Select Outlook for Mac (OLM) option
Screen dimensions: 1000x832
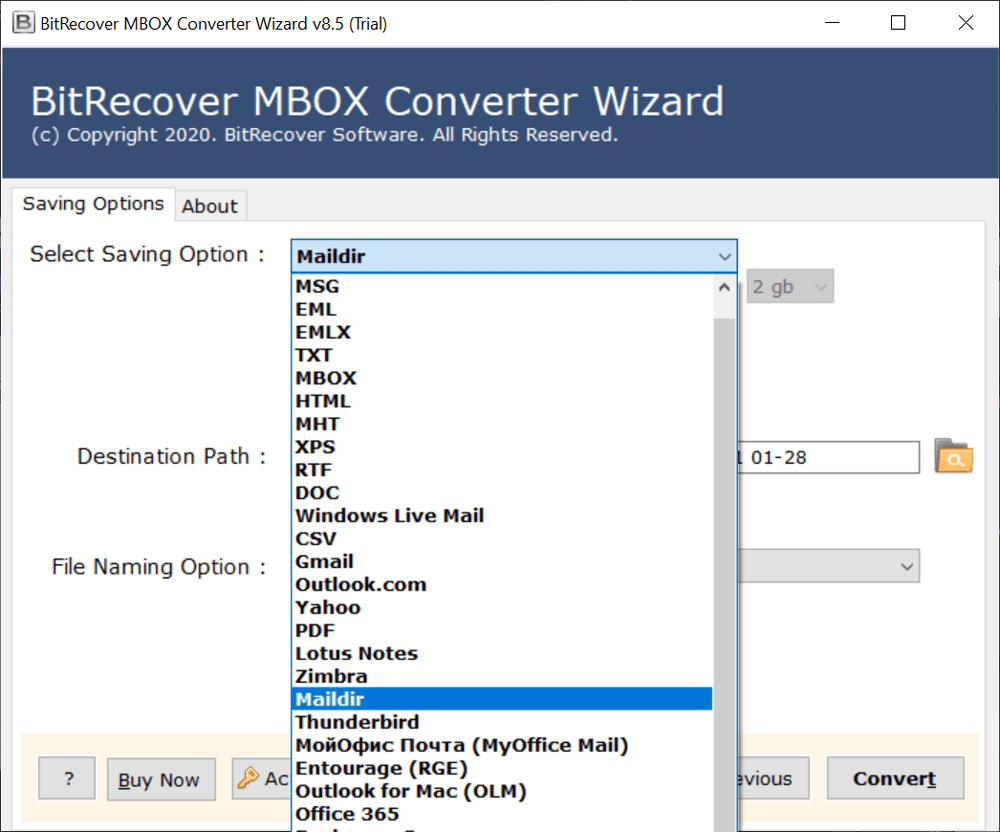[502, 791]
